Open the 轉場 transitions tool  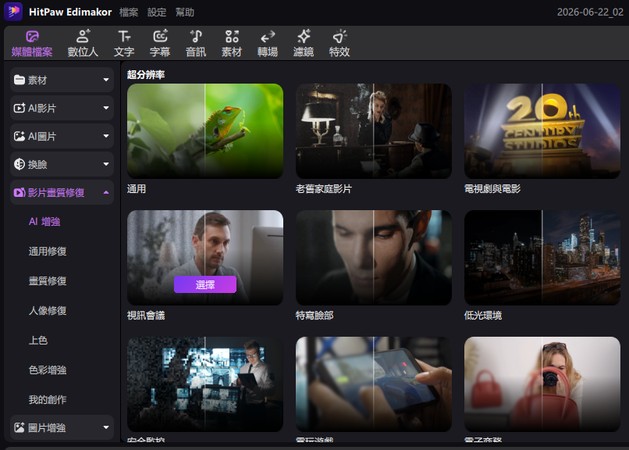tap(268, 43)
